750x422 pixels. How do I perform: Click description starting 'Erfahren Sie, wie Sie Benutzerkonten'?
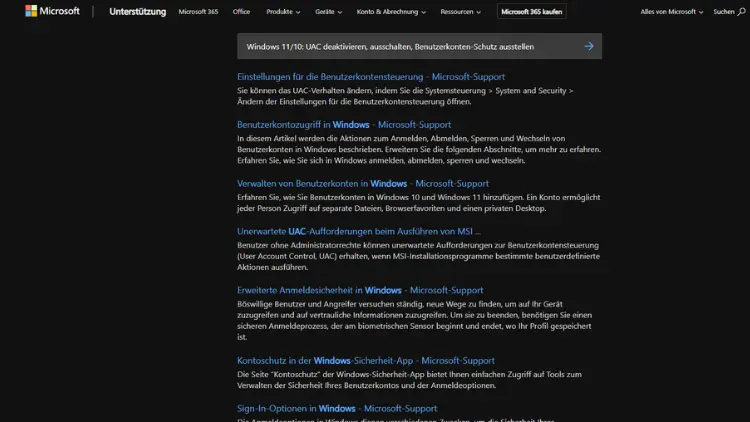click(x=419, y=203)
